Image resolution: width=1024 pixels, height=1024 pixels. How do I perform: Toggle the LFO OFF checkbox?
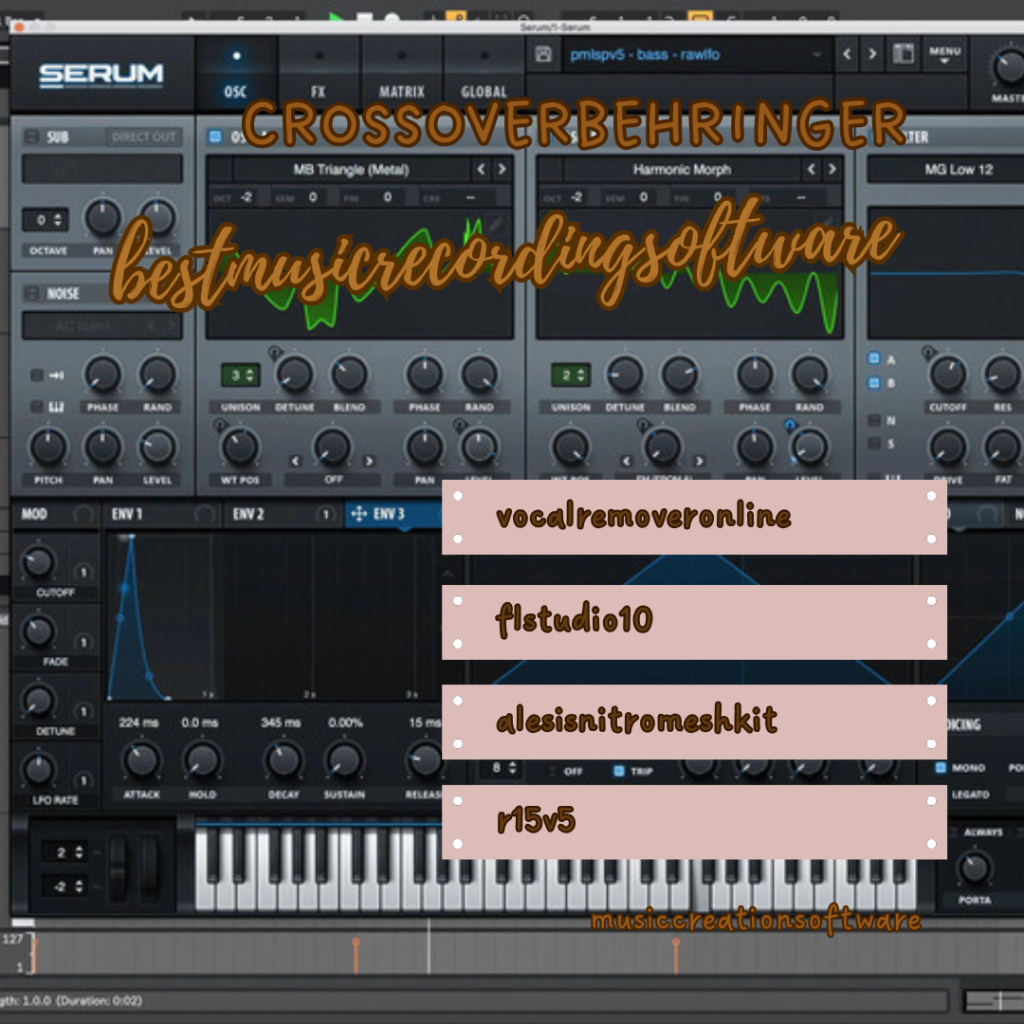tap(551, 771)
